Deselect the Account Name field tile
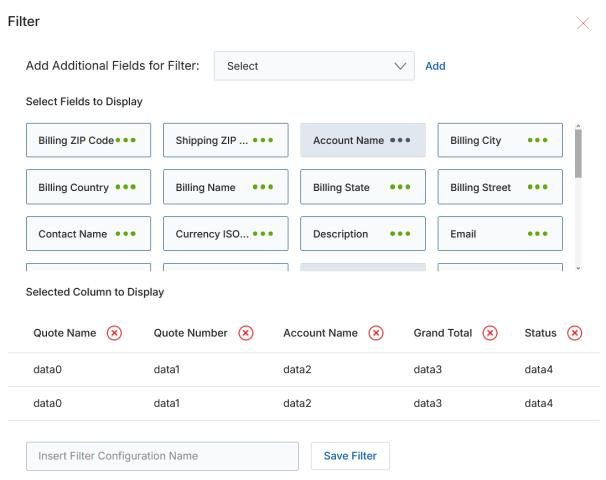 pyautogui.click(x=363, y=140)
